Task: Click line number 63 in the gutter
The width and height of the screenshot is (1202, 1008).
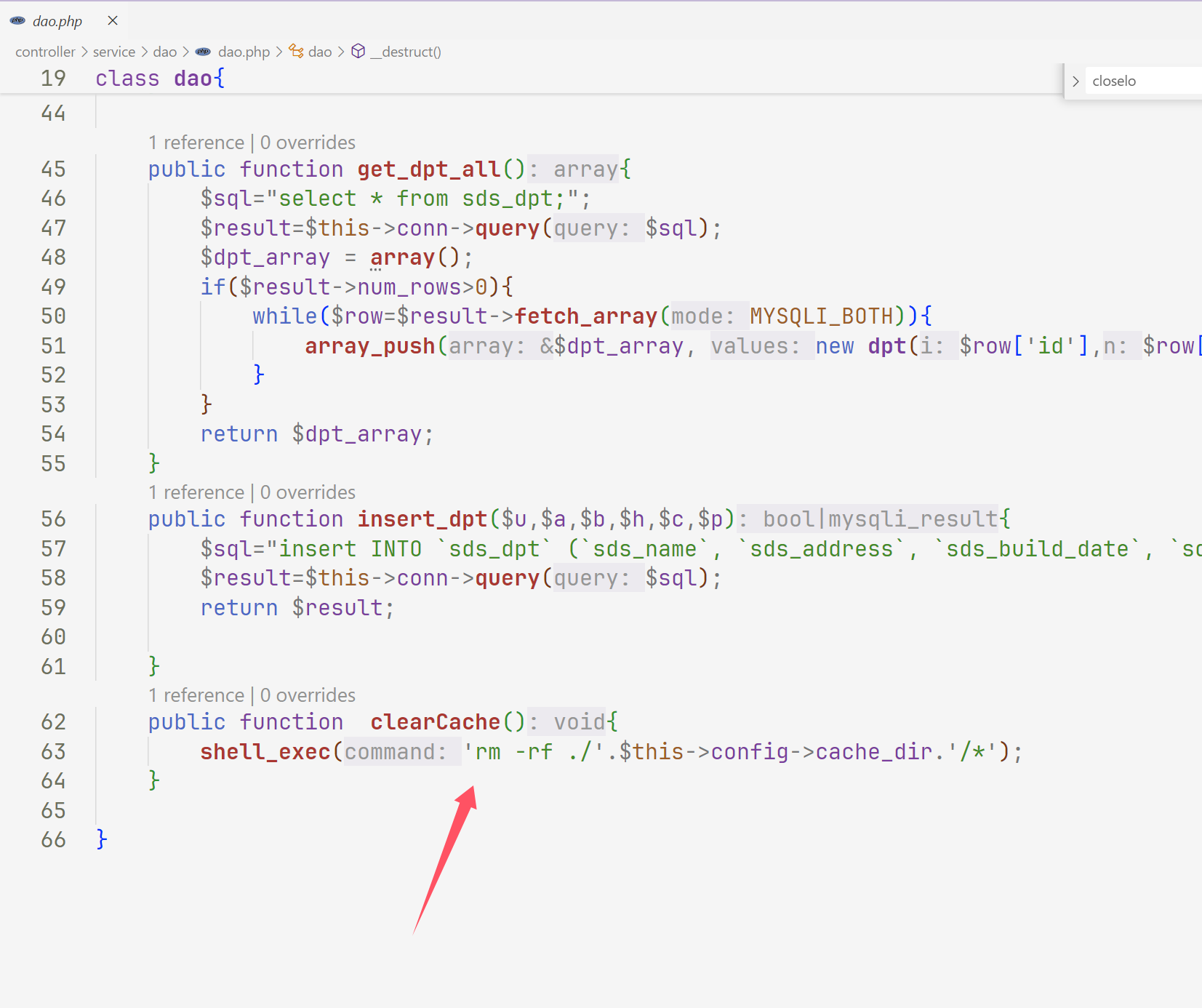Action: (x=53, y=752)
